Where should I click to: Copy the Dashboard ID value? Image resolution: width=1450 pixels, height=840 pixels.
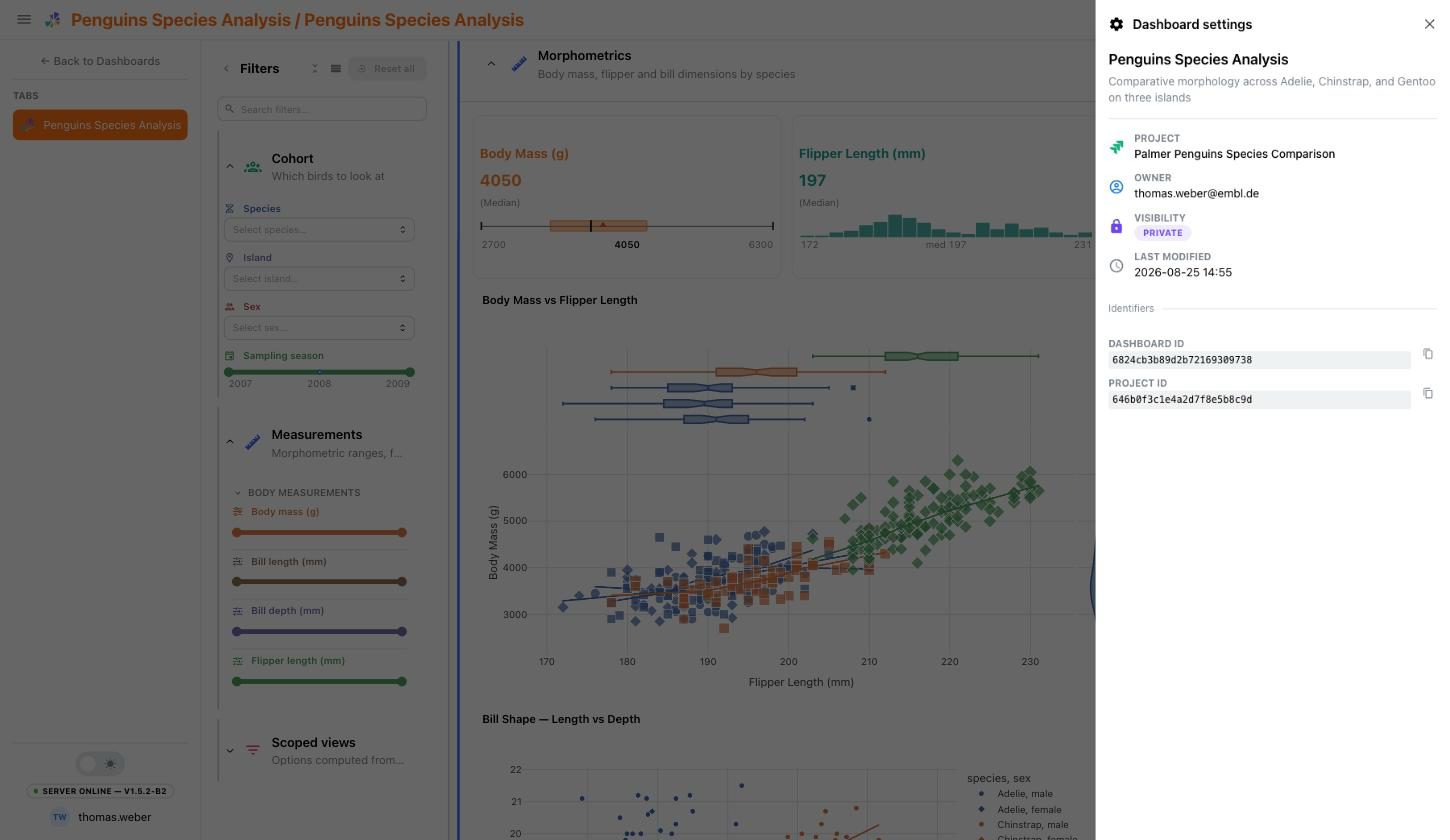click(1428, 354)
